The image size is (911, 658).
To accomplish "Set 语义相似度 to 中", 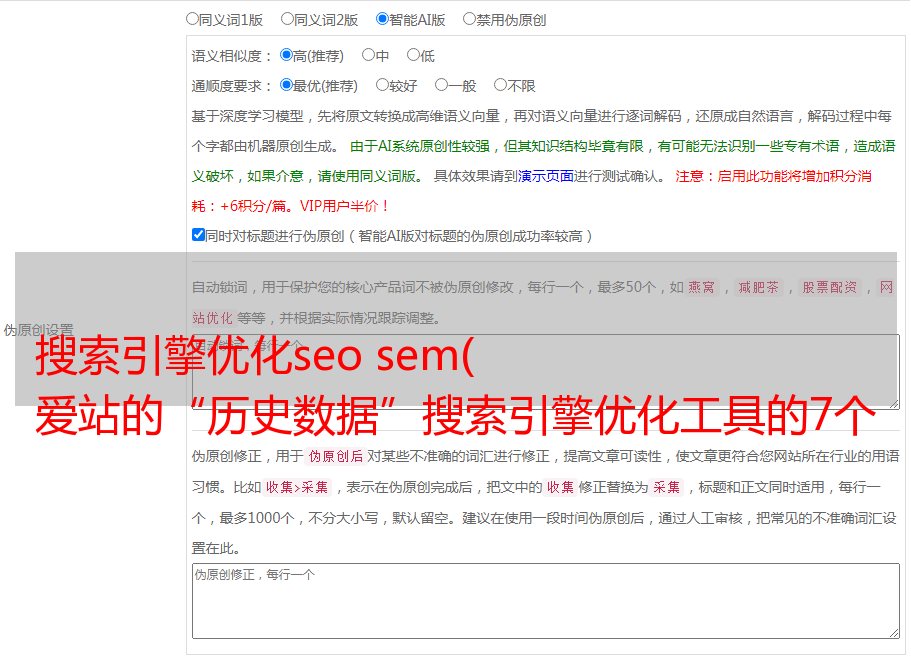I will [x=368, y=55].
